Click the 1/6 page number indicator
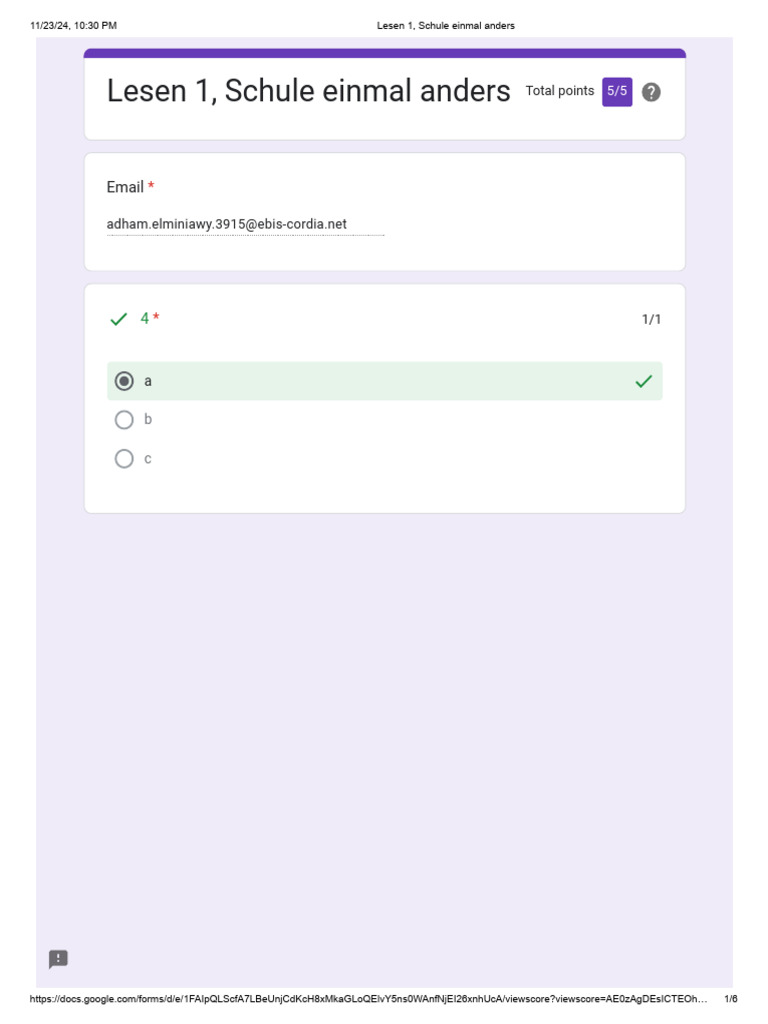The width and height of the screenshot is (768, 1024). [x=731, y=999]
